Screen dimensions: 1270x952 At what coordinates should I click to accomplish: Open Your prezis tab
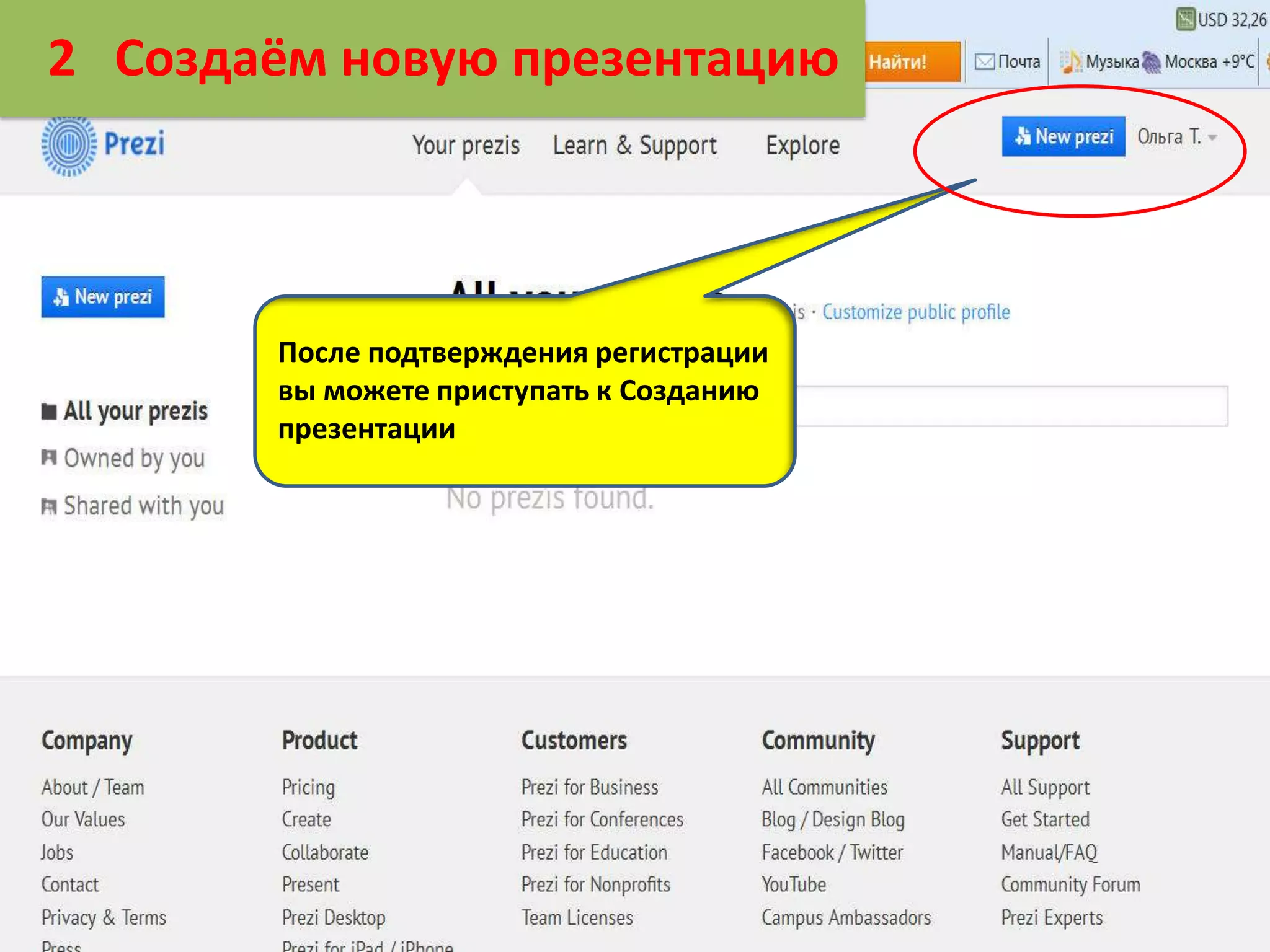(x=466, y=146)
